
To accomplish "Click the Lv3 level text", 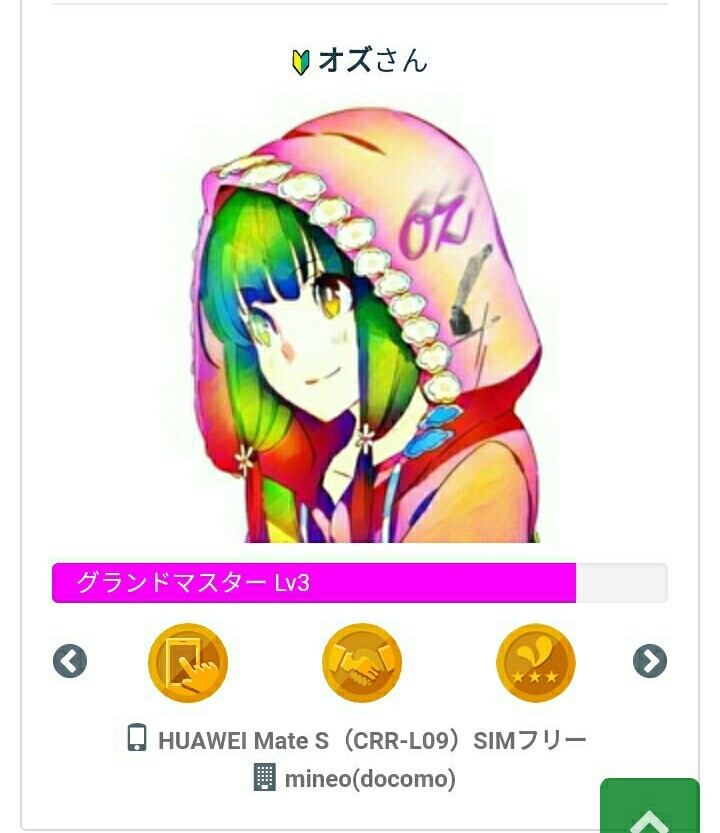I will pos(292,583).
